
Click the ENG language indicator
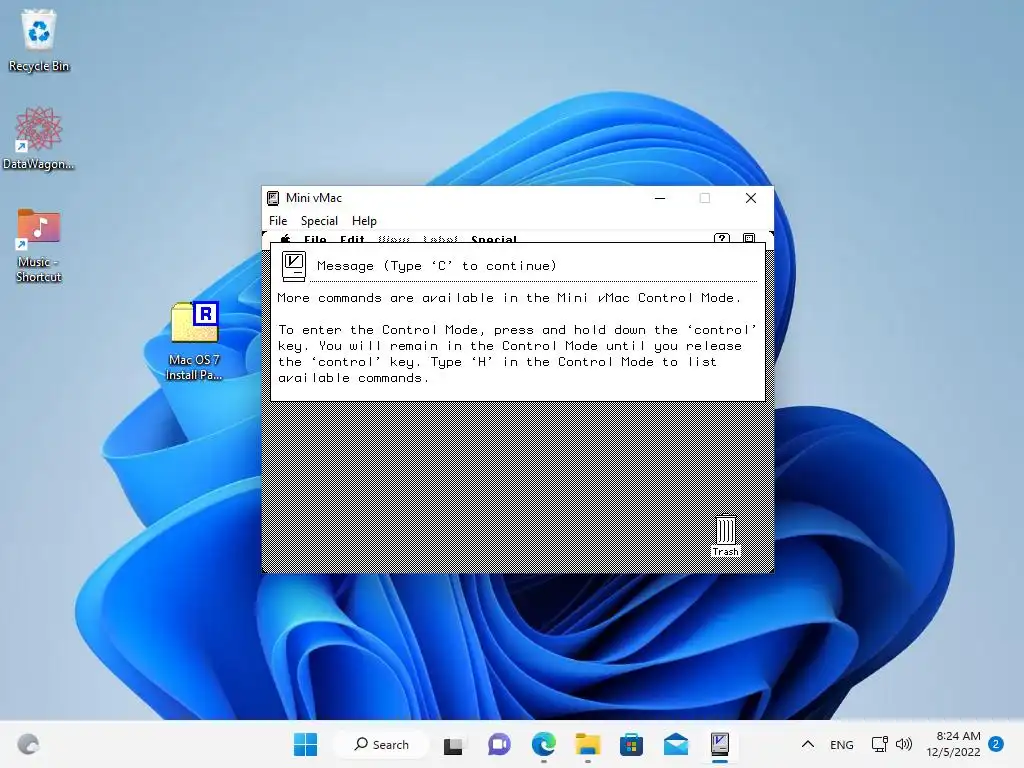click(842, 744)
